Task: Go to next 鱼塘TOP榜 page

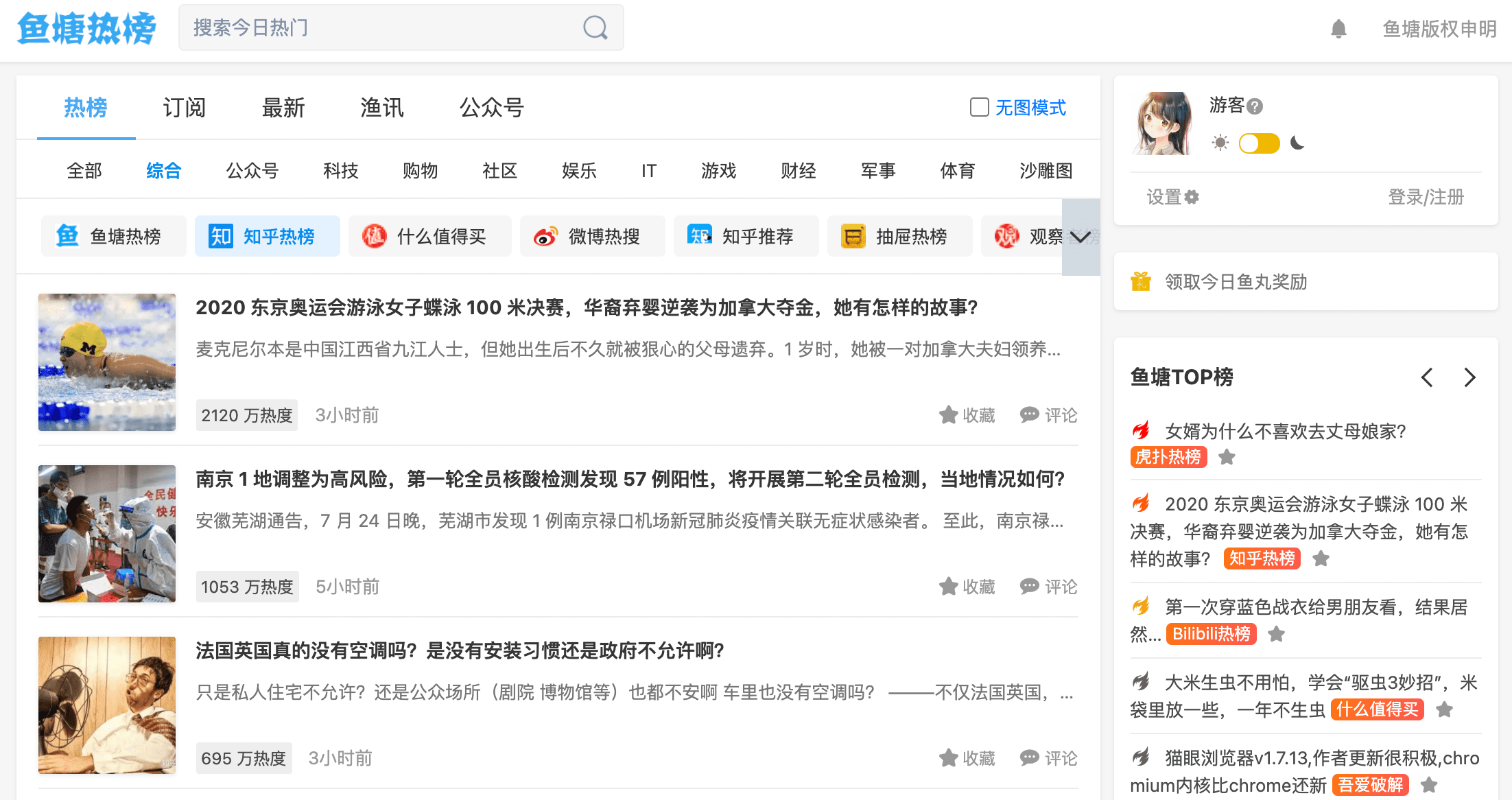Action: pyautogui.click(x=1469, y=377)
